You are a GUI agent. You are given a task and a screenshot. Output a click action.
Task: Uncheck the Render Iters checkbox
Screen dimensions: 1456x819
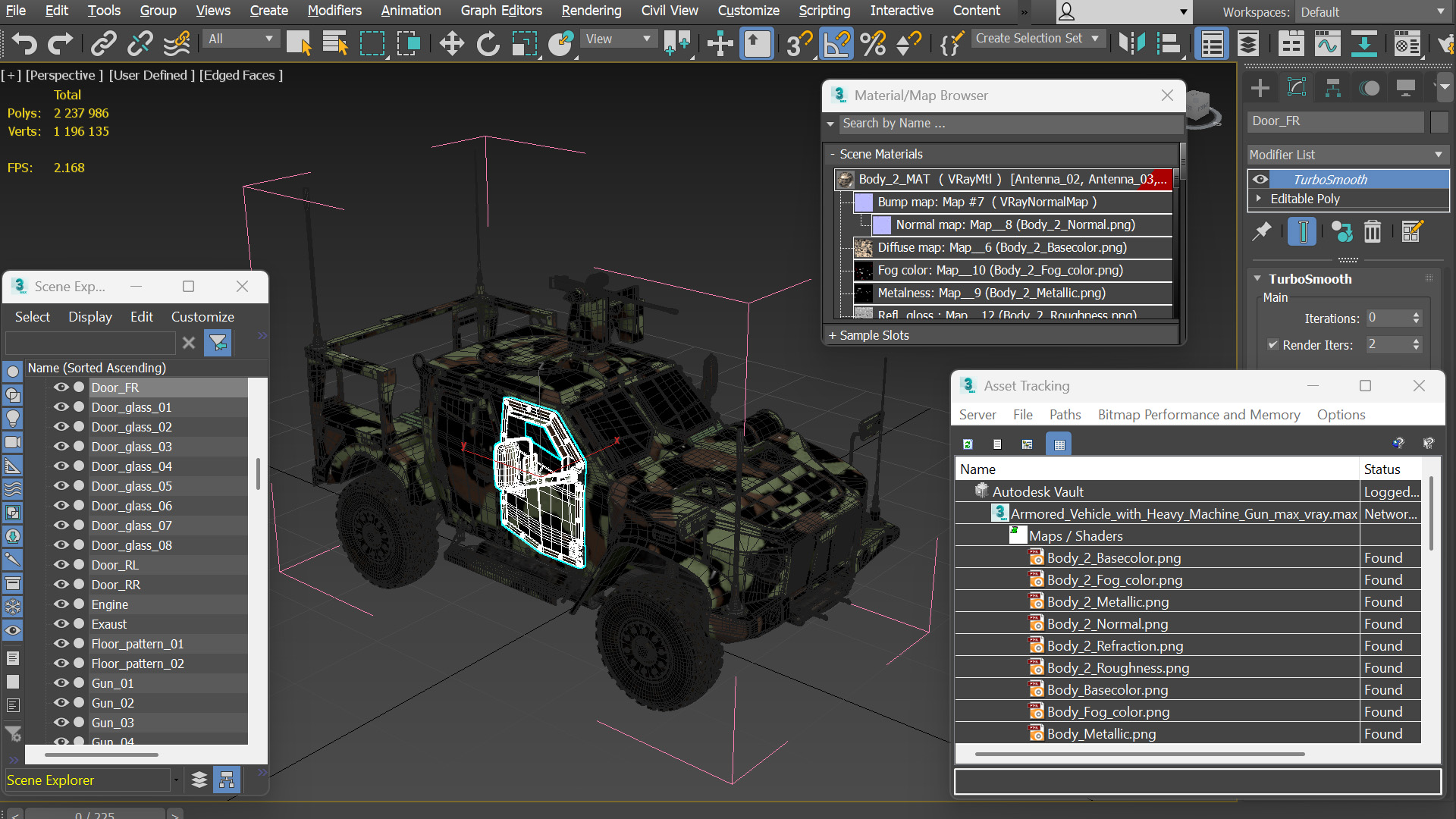pos(1273,344)
